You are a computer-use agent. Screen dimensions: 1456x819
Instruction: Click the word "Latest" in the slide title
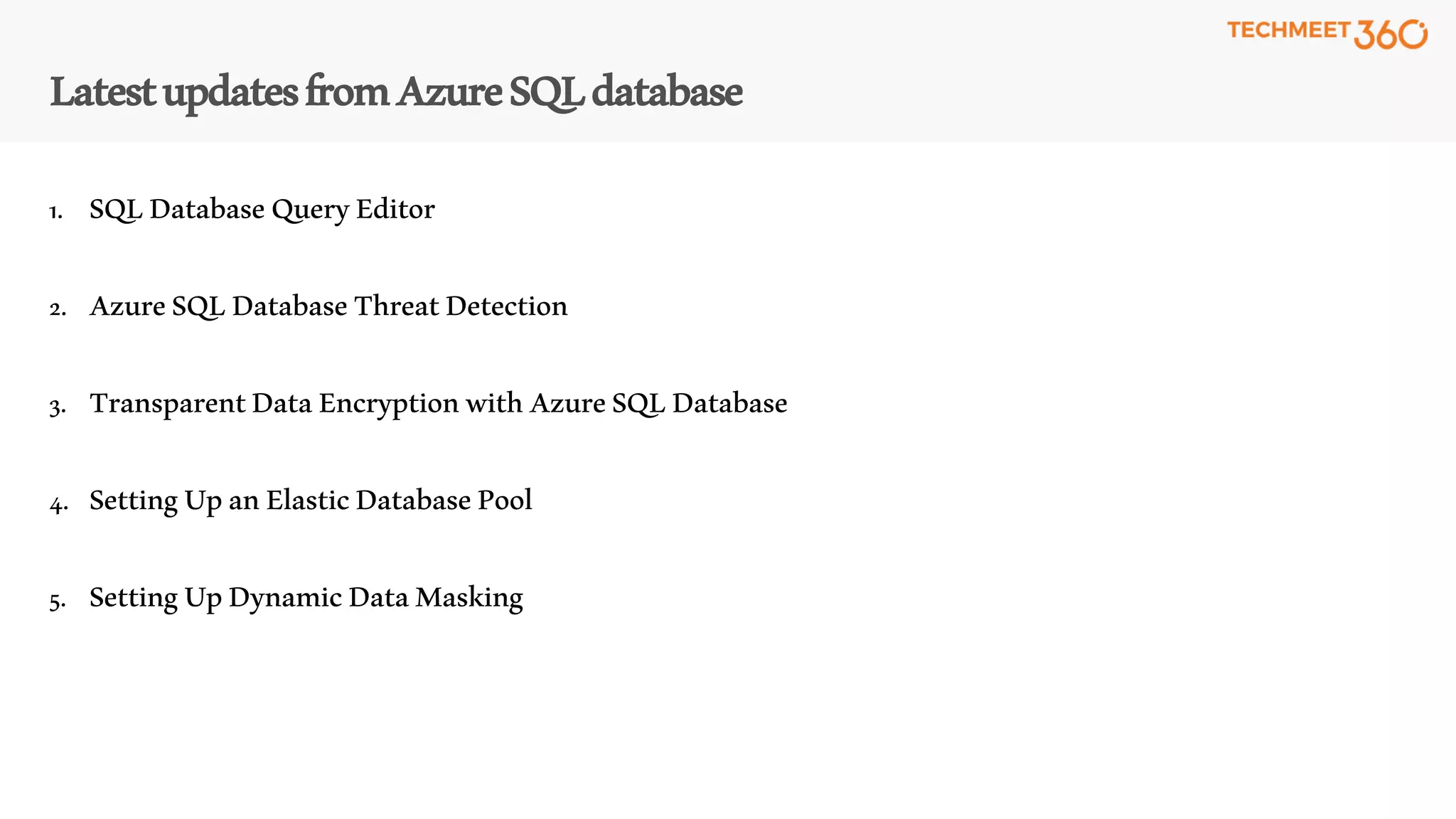102,92
